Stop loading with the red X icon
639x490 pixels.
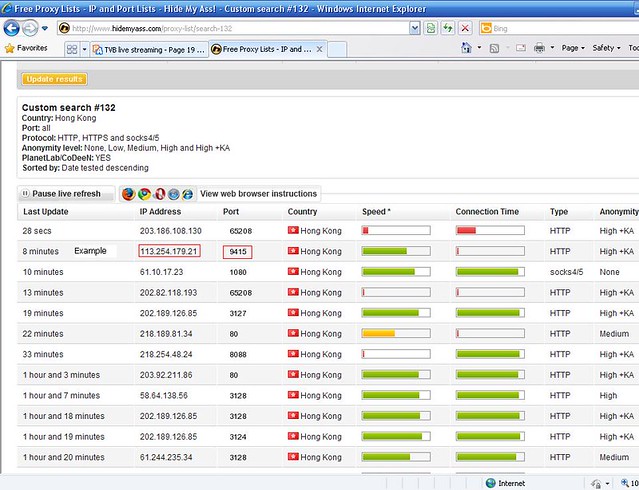465,29
